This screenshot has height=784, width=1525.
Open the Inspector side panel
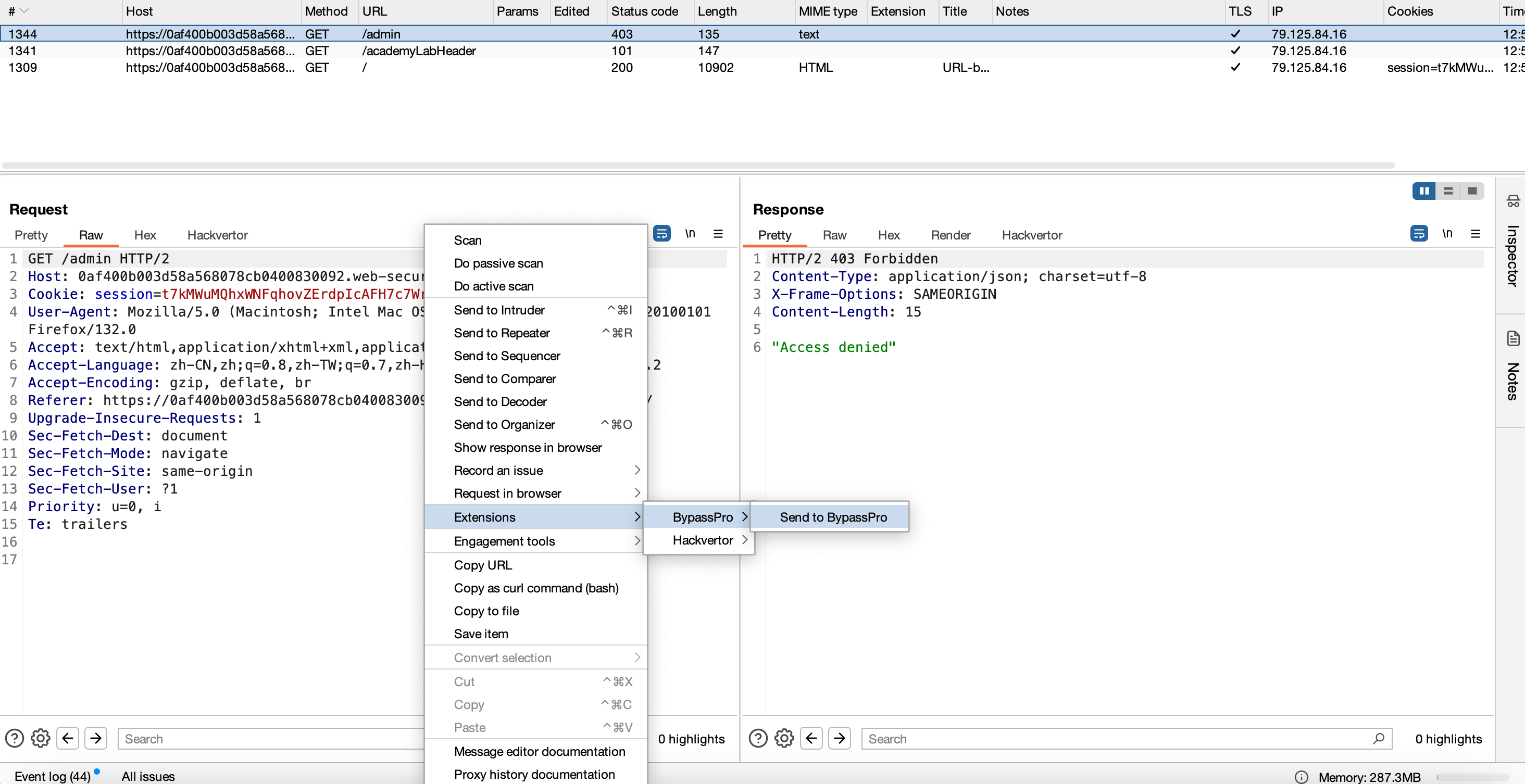tap(1512, 242)
